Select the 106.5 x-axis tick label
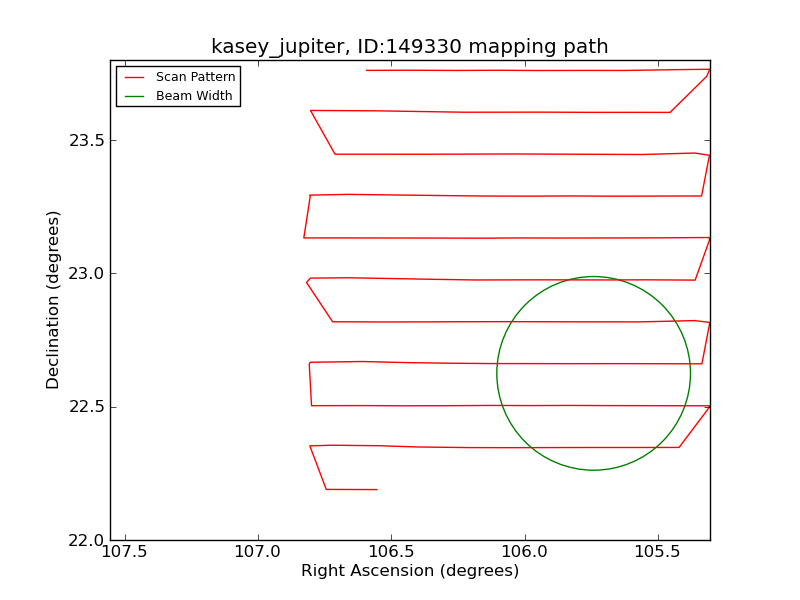The width and height of the screenshot is (800, 600). coord(390,551)
